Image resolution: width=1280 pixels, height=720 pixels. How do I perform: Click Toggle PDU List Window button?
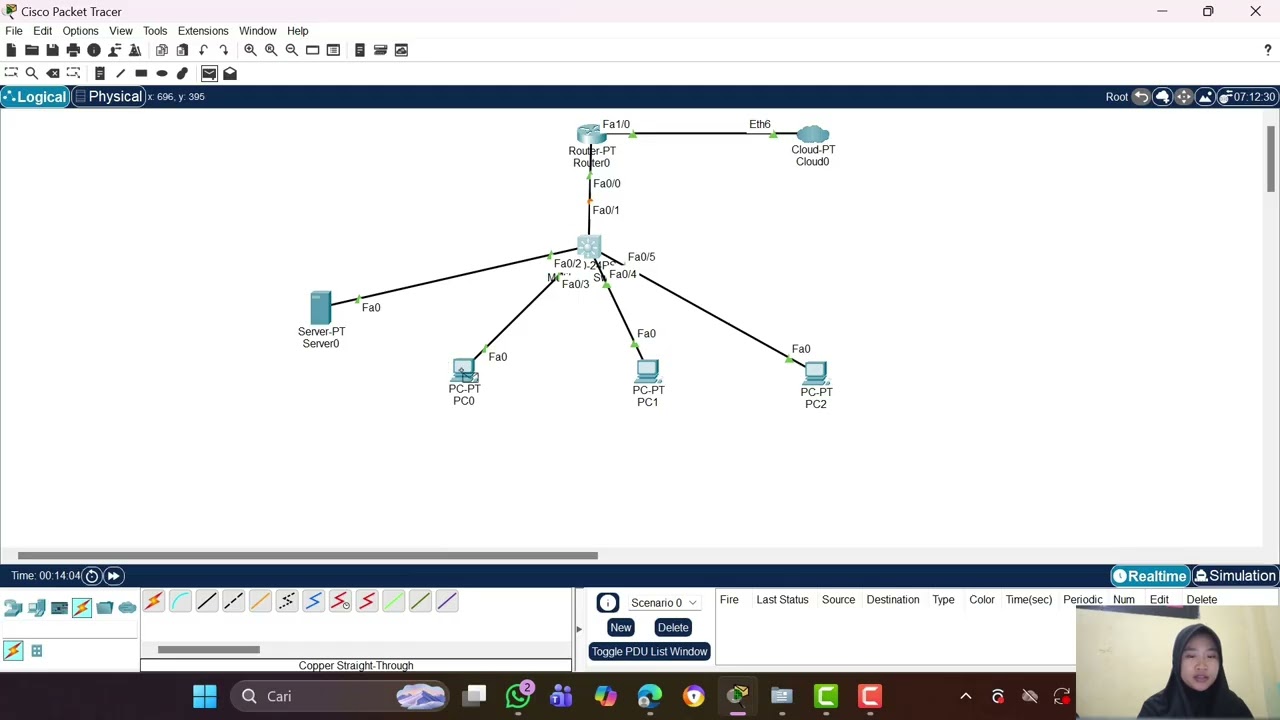click(649, 652)
